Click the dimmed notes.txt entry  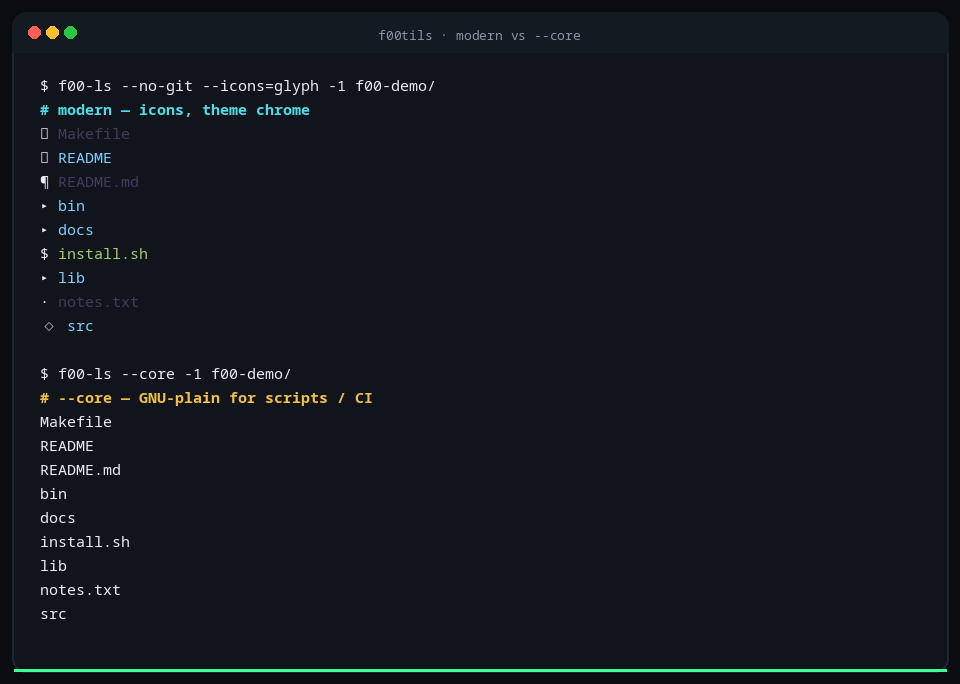(x=98, y=302)
